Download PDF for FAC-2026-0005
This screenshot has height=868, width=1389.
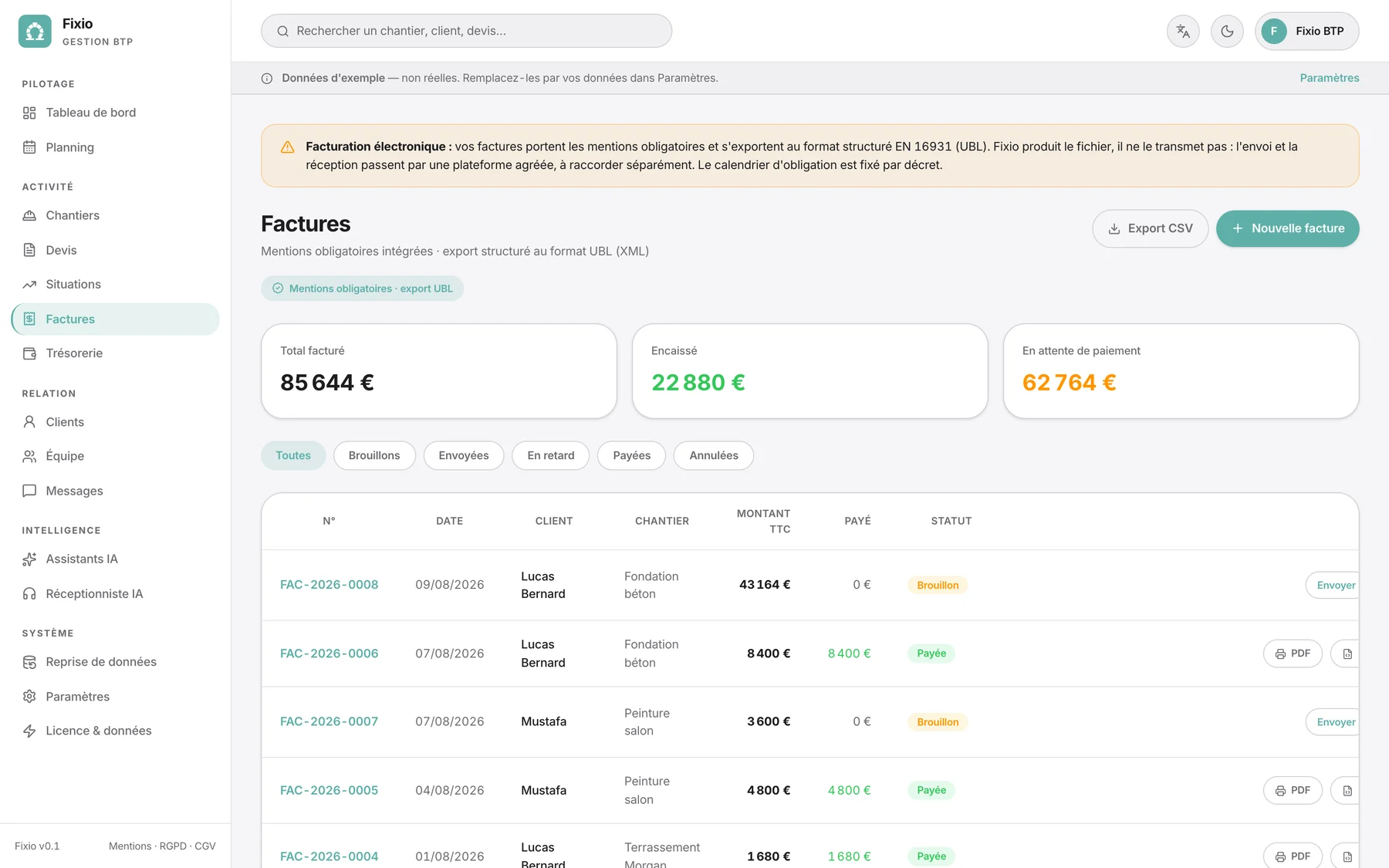(1293, 790)
